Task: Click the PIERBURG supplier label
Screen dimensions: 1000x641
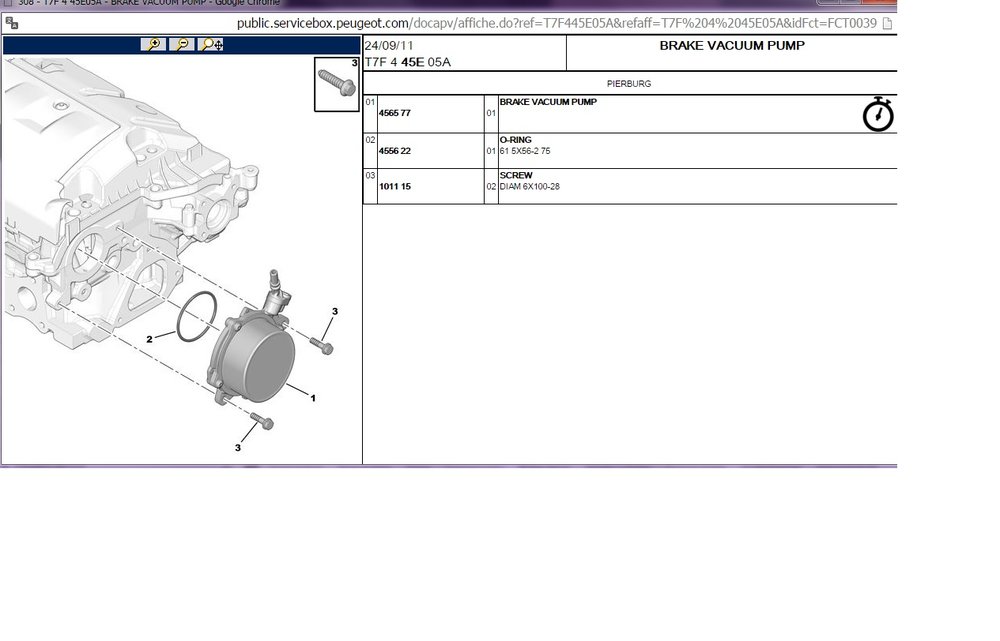Action: pos(629,84)
